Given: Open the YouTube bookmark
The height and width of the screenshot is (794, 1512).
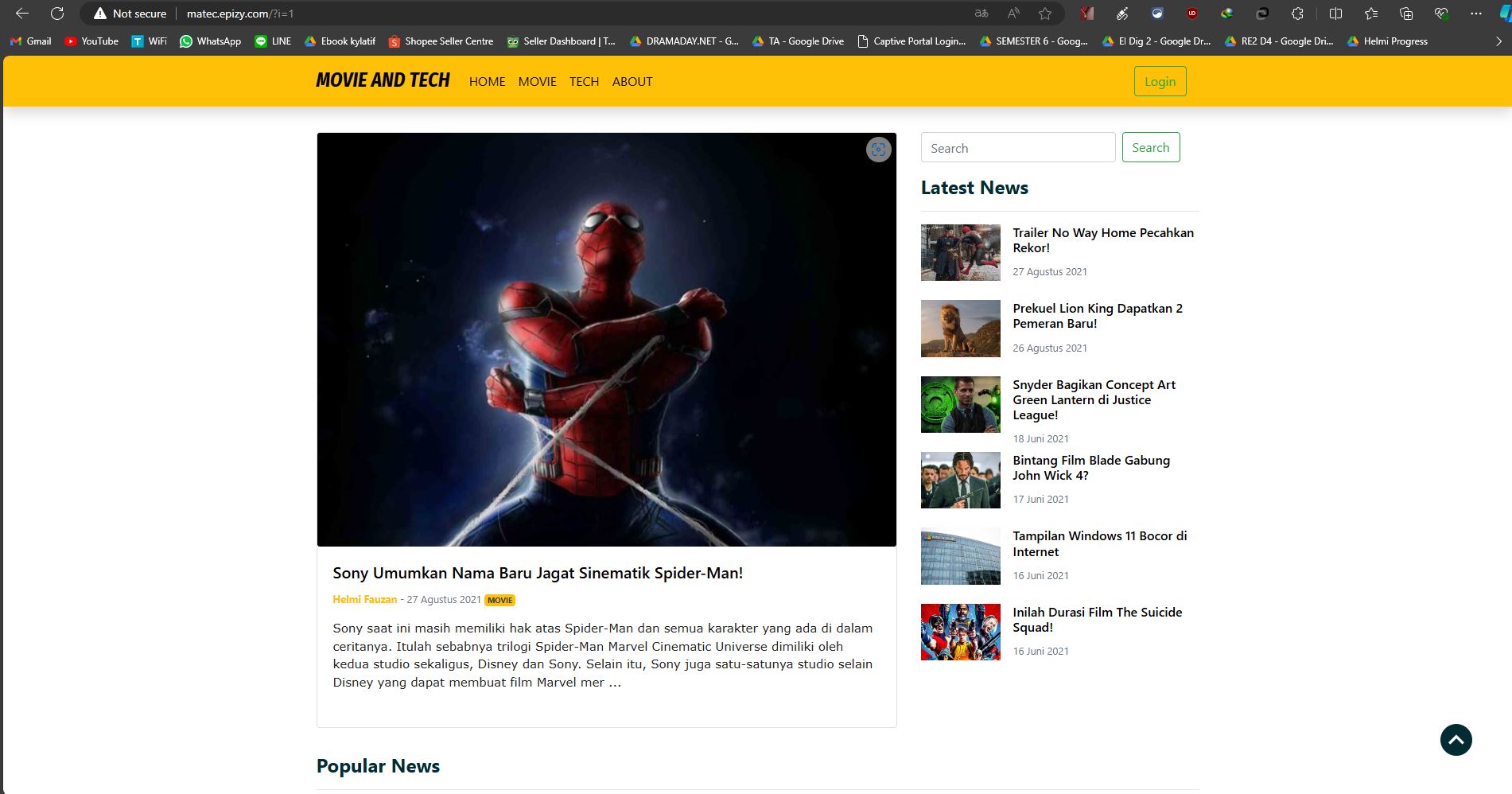Looking at the screenshot, I should coord(91,41).
